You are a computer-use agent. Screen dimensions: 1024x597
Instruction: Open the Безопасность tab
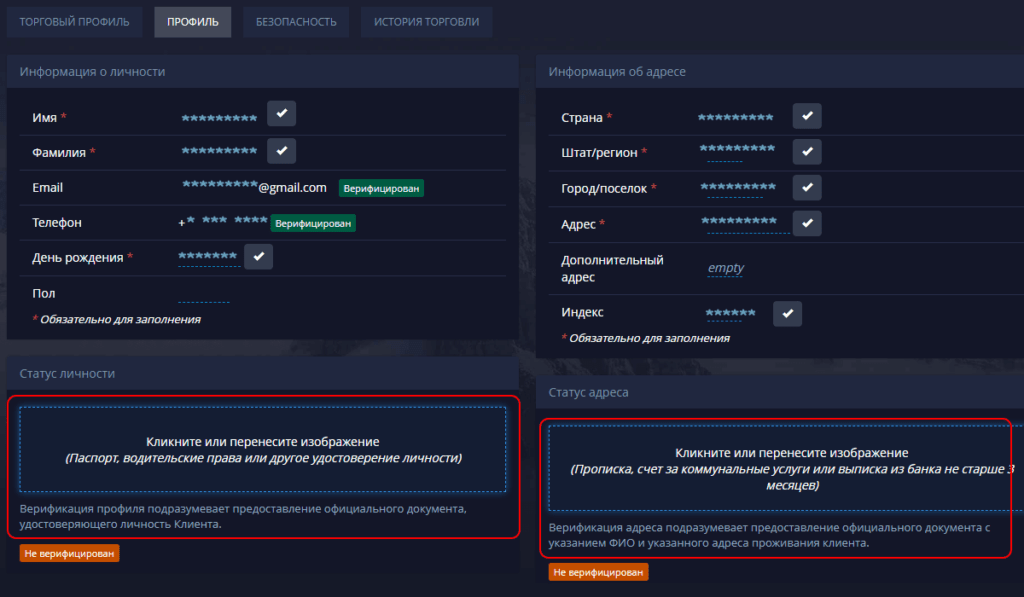[295, 21]
